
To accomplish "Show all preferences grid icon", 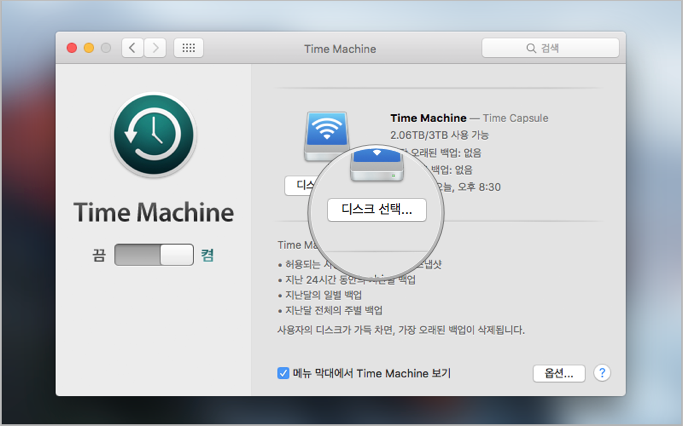I will (x=189, y=48).
